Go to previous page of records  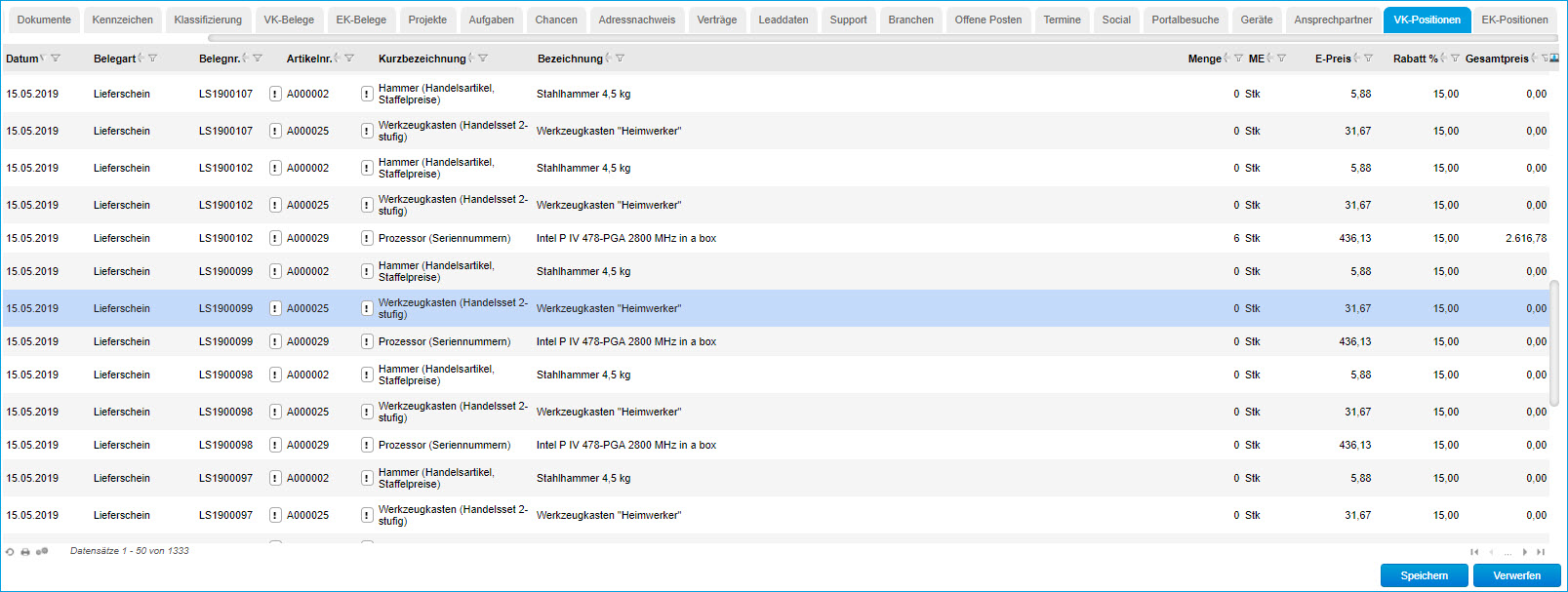(1491, 552)
